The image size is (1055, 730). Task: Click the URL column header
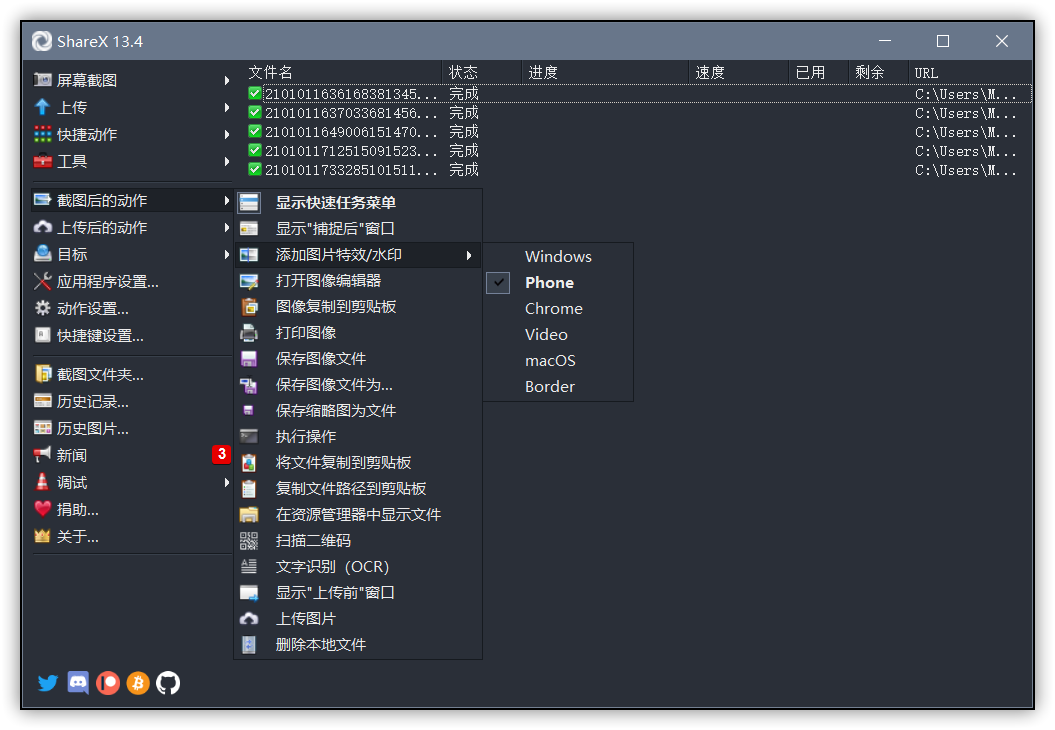point(970,72)
